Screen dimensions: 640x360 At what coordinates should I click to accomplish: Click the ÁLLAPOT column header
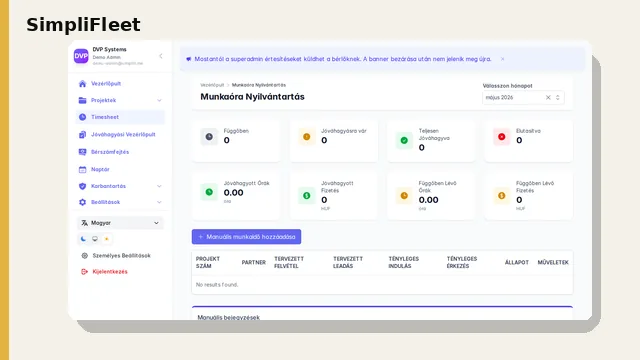tap(517, 262)
